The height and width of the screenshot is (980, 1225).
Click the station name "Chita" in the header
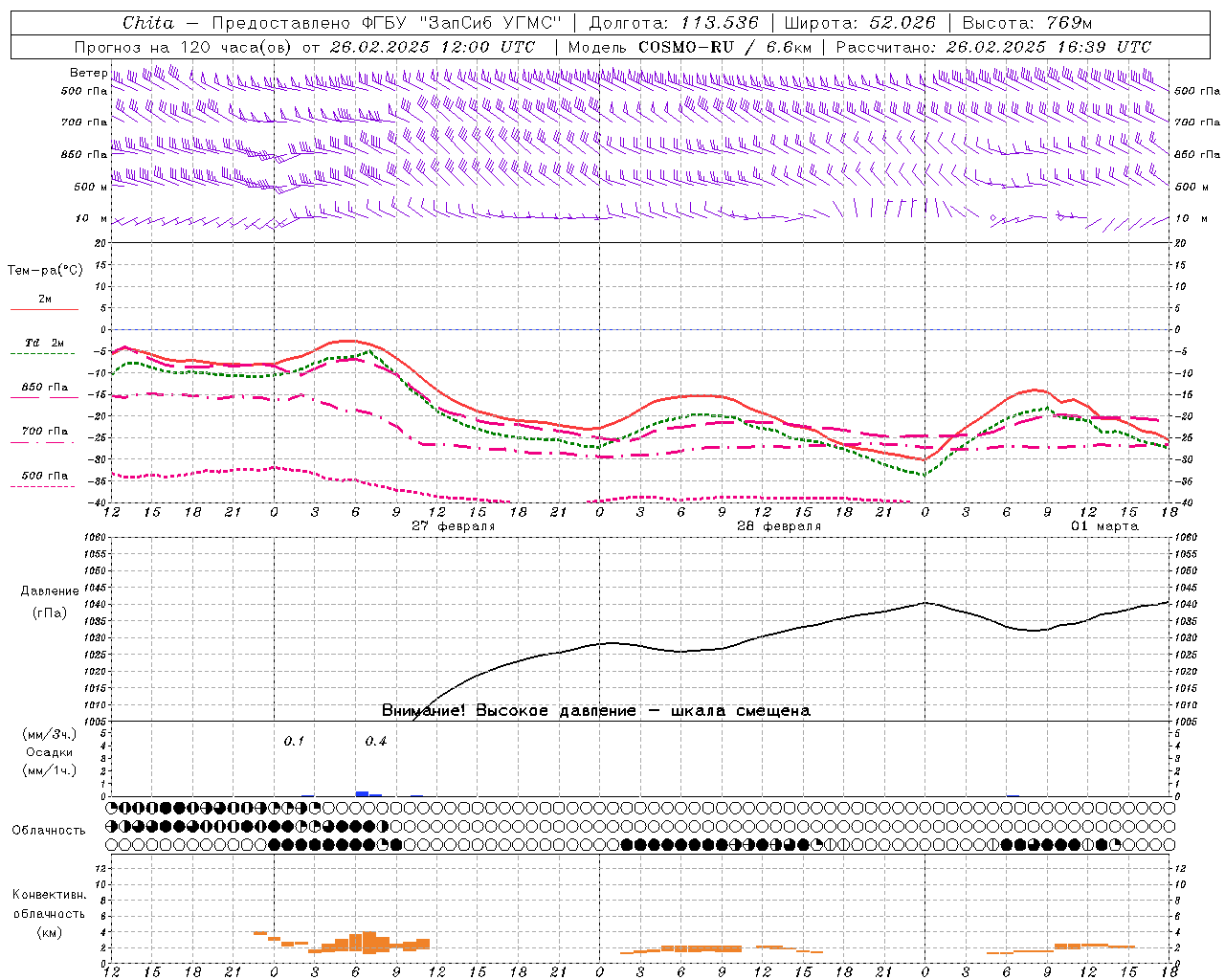coord(148,23)
